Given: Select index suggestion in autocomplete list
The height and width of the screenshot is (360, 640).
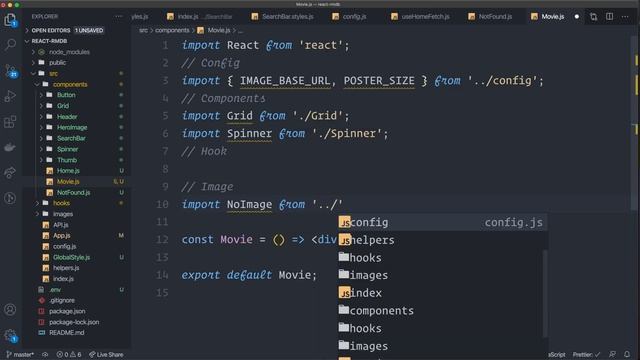Looking at the screenshot, I should click(443, 293).
